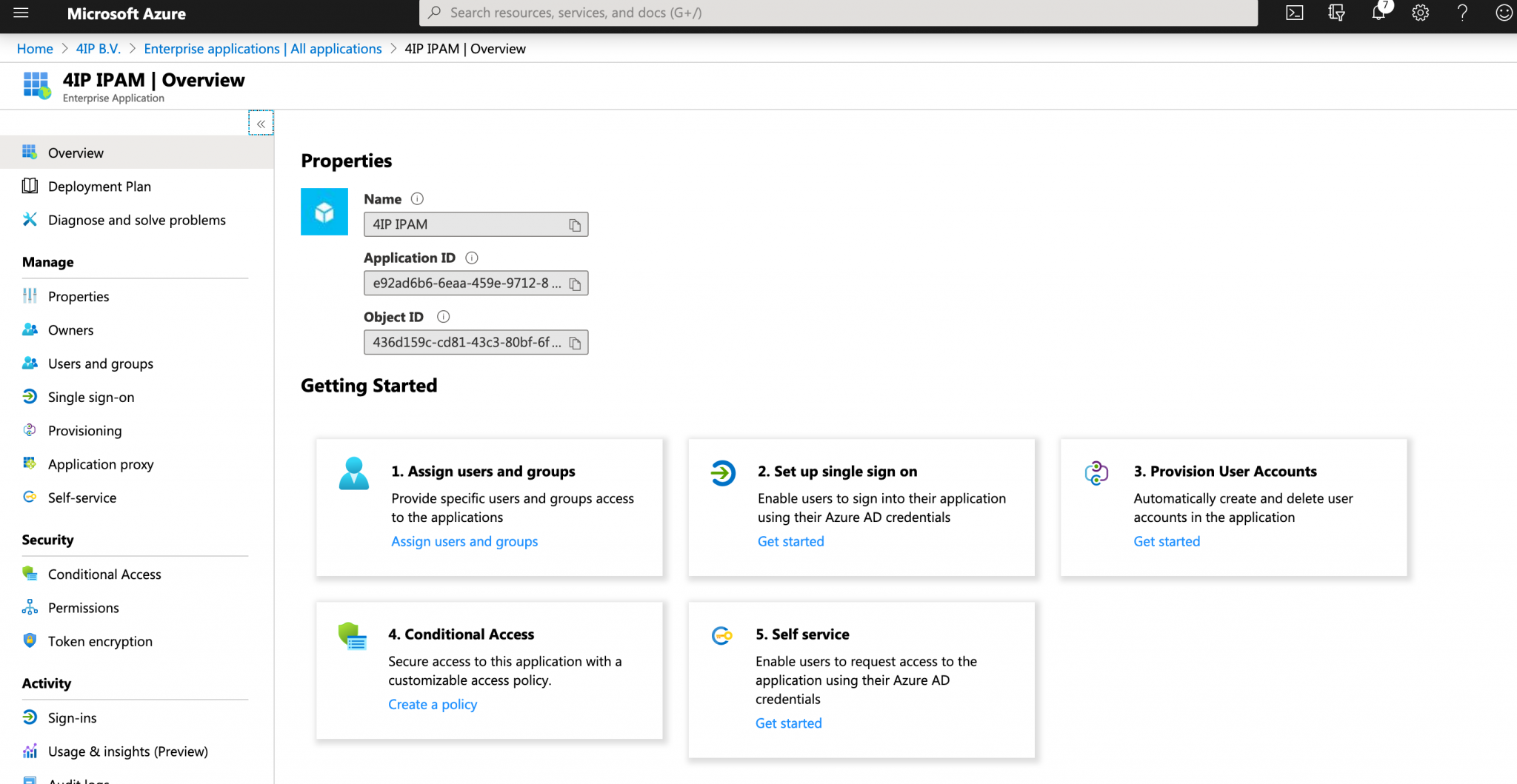
Task: Copy the application Name field
Action: tap(576, 224)
